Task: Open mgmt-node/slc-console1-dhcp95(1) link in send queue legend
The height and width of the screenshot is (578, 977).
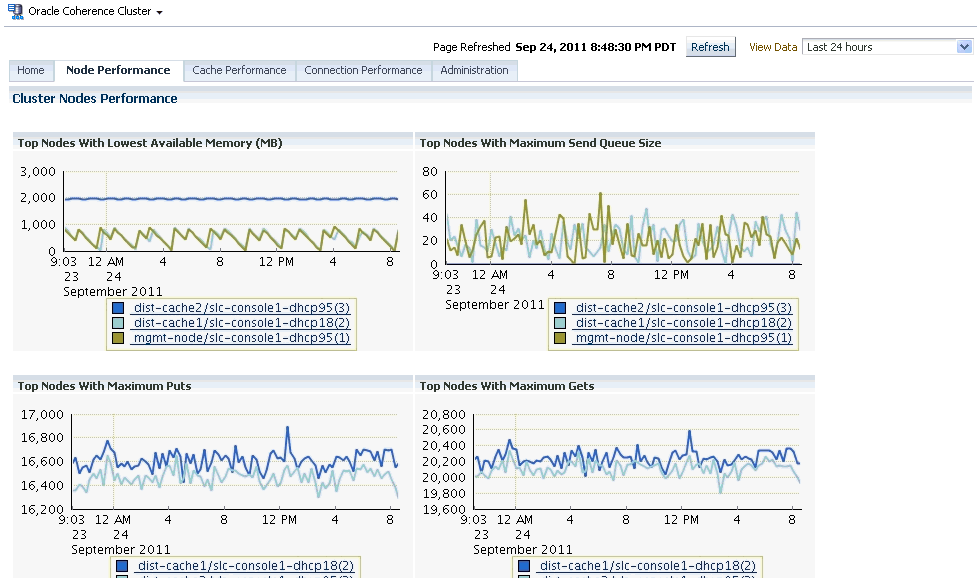Action: coord(684,338)
